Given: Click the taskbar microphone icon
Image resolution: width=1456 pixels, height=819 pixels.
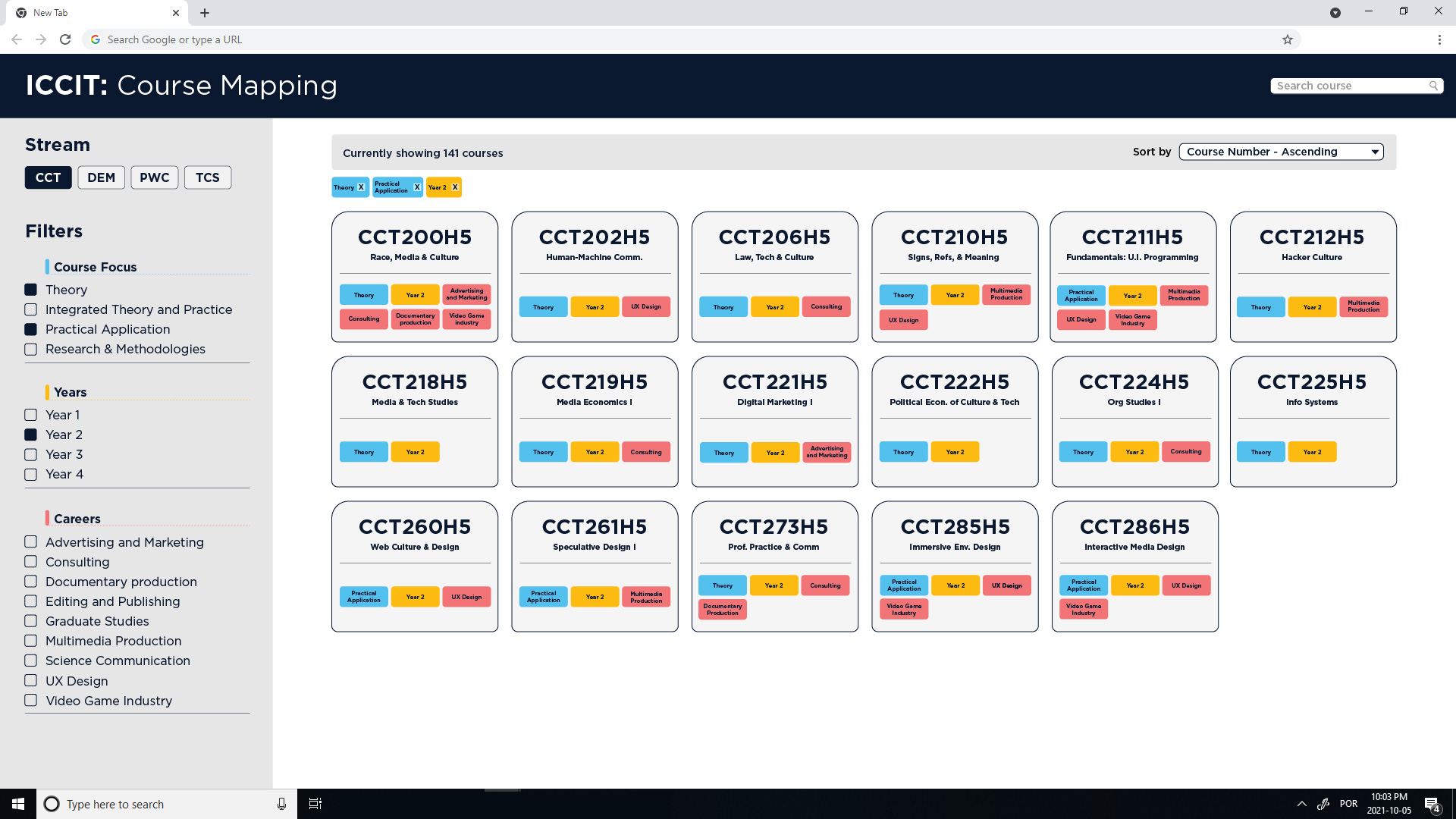Looking at the screenshot, I should click(x=281, y=804).
